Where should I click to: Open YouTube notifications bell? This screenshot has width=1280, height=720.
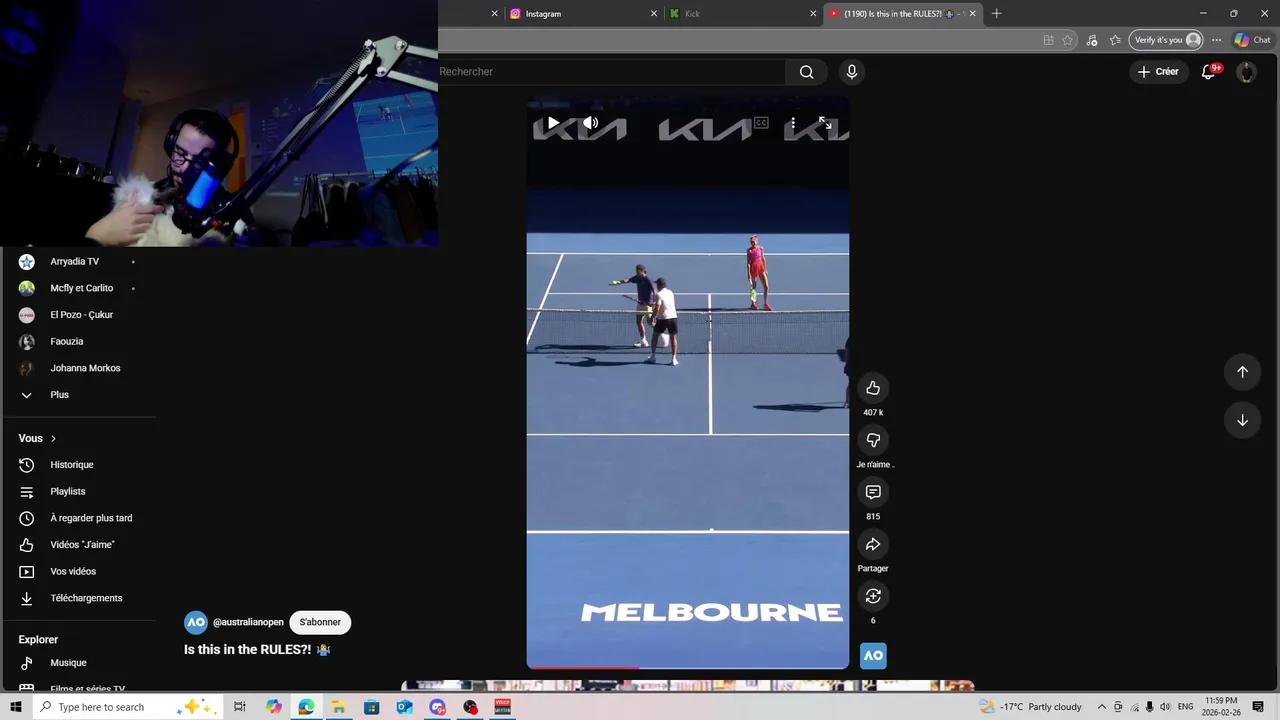(x=1209, y=72)
